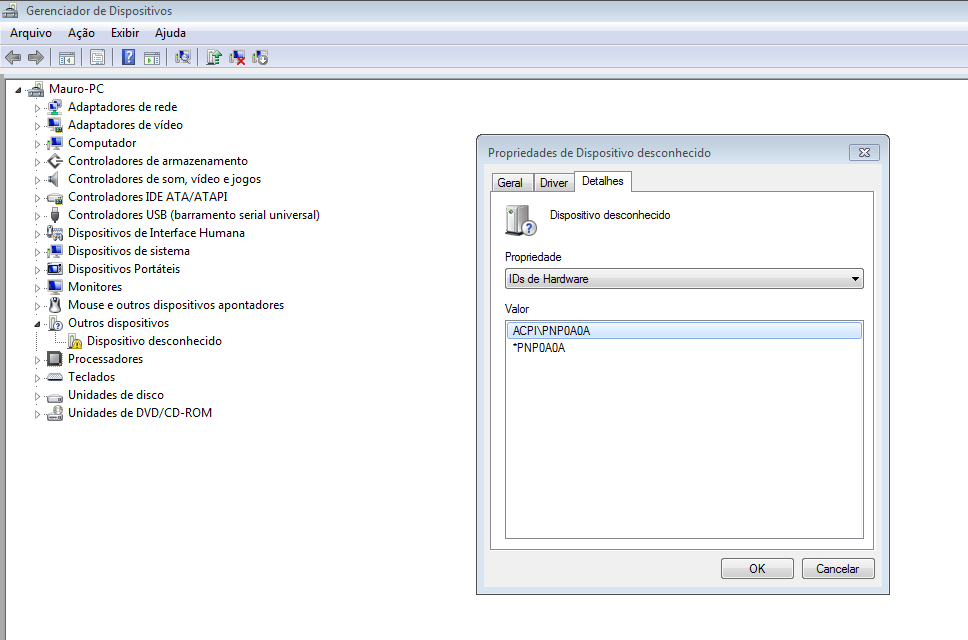The image size is (968, 640).
Task: Click the Update driver software icon
Action: (214, 57)
